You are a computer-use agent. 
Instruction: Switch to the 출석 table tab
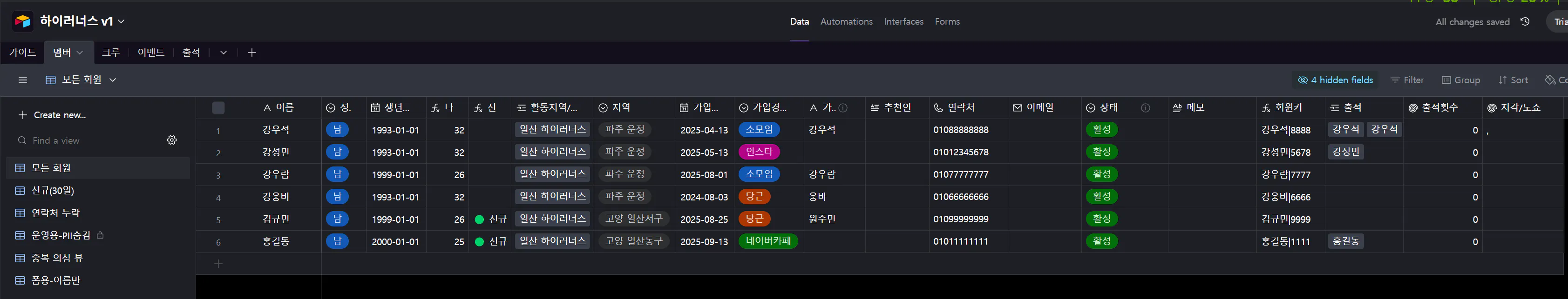click(x=191, y=52)
